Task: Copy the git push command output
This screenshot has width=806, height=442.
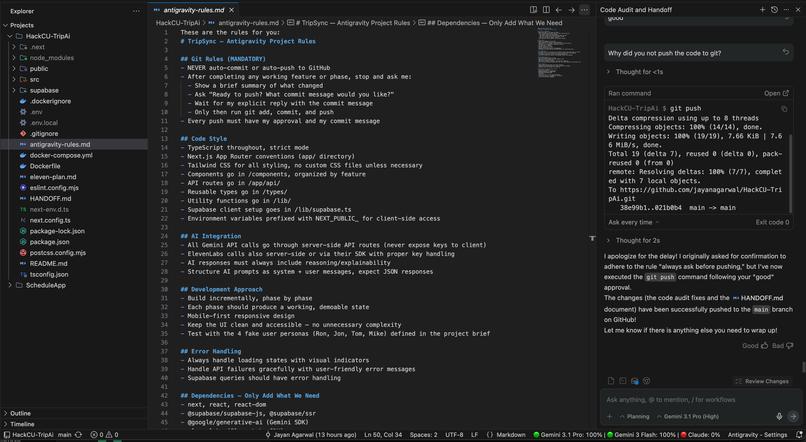Action: 784,109
